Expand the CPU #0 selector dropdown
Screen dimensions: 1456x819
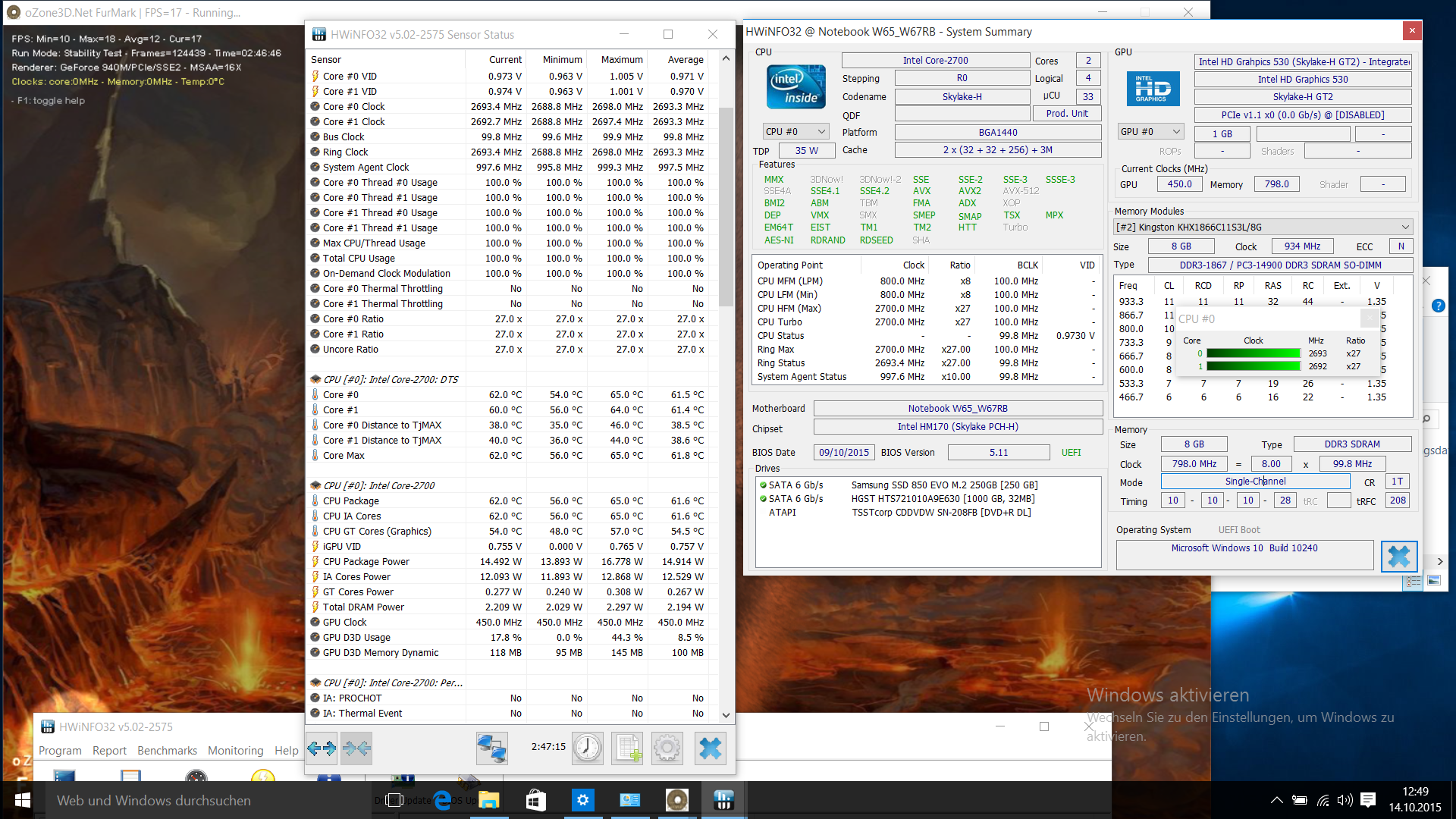tap(795, 132)
